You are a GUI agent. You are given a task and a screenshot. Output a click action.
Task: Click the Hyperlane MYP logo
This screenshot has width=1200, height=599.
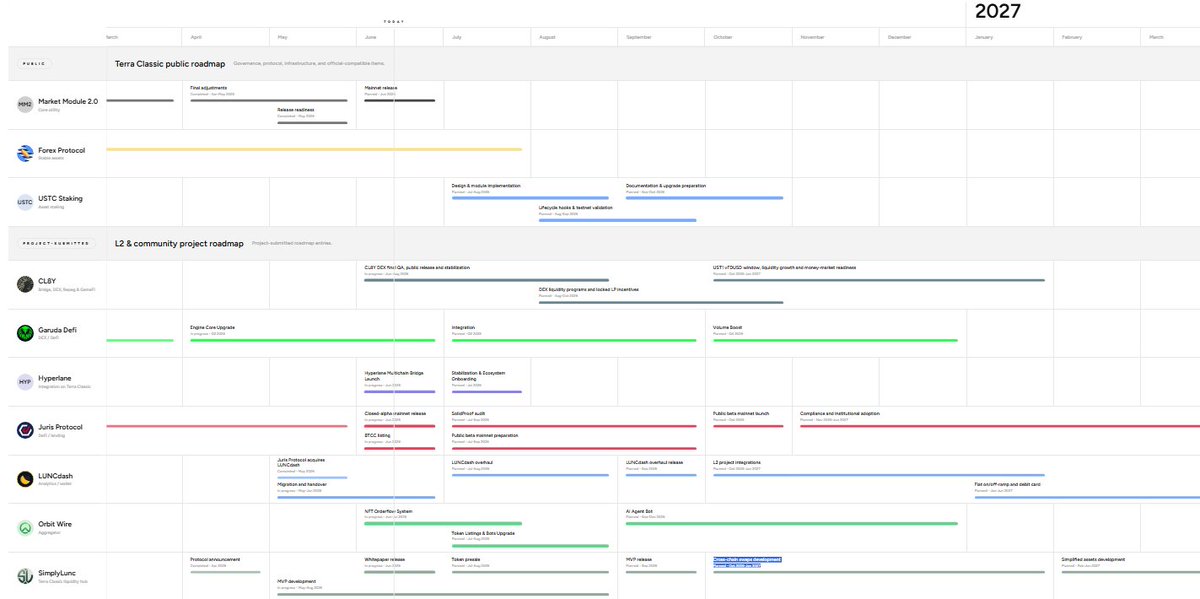(25, 382)
